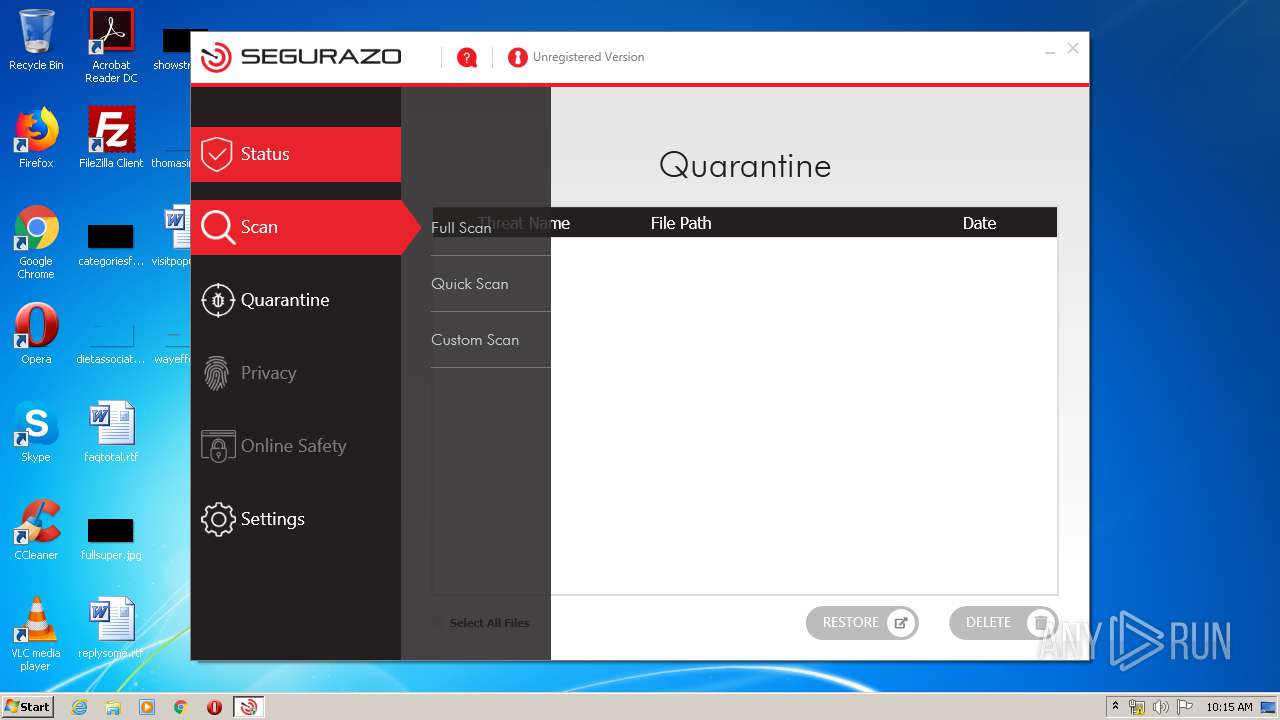Open the Windows Start menu
Image resolution: width=1280 pixels, height=720 pixels.
coord(28,707)
